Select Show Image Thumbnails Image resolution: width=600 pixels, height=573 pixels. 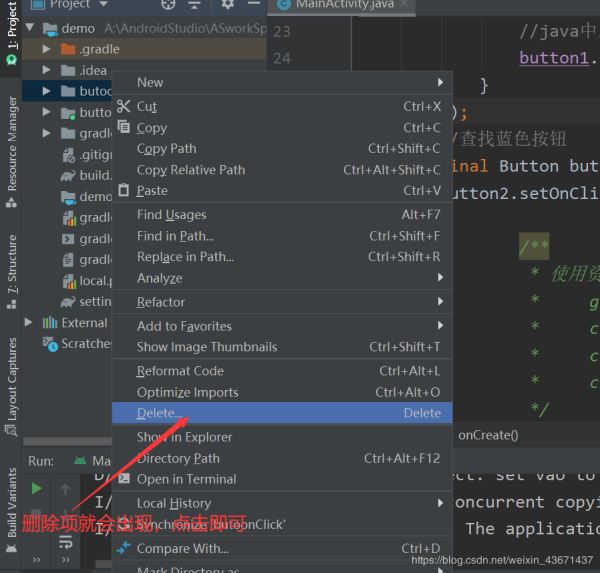[282, 347]
